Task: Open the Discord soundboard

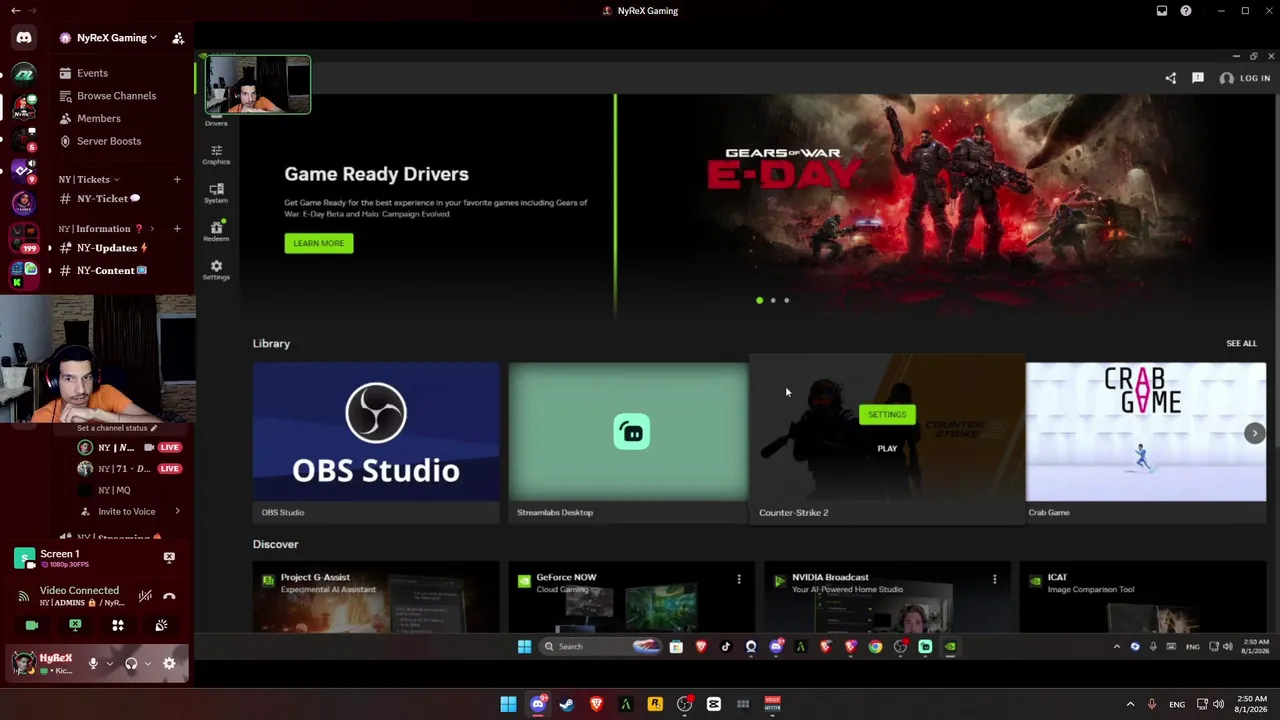Action: pyautogui.click(x=161, y=625)
